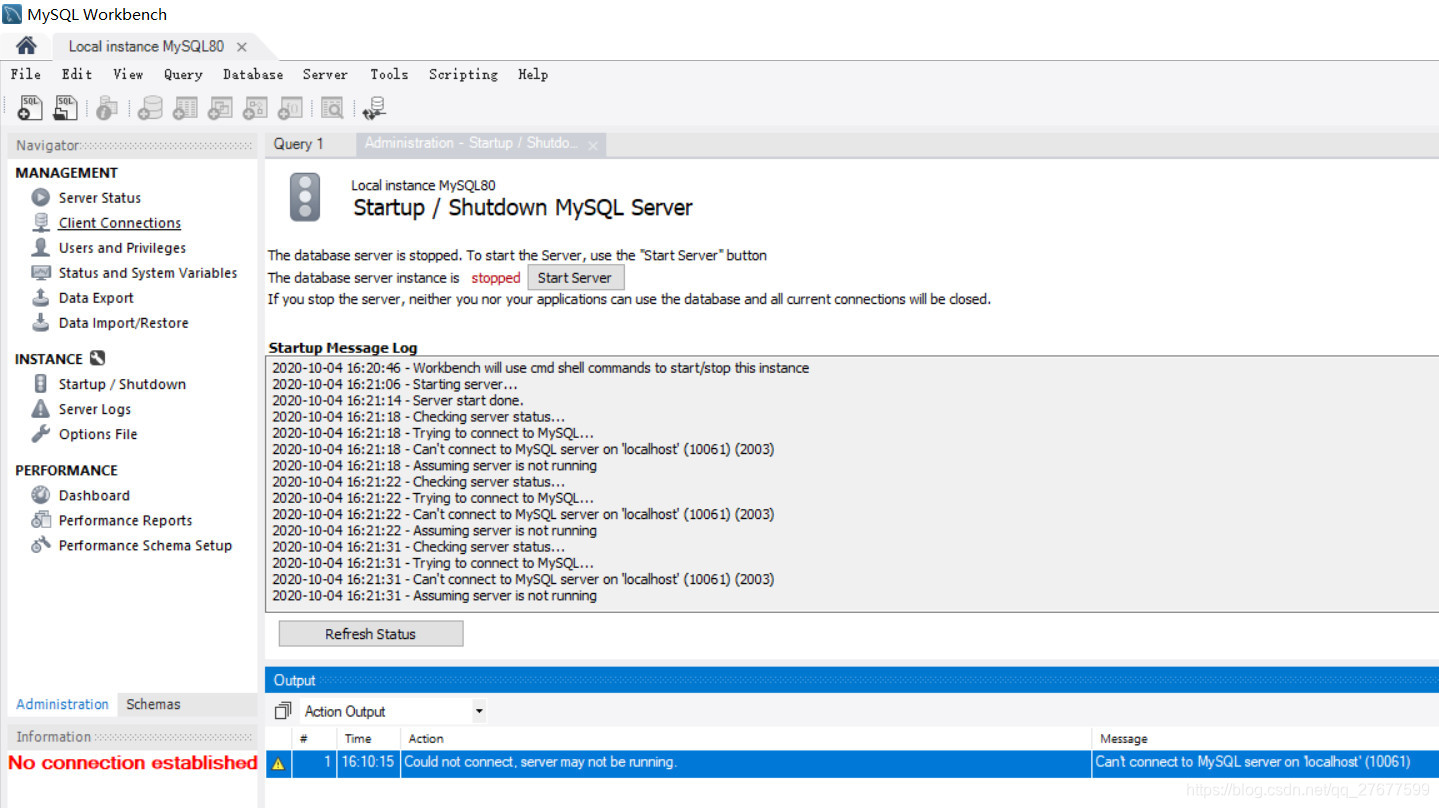
Task: Open Data Import/Restore in navigator
Action: (x=123, y=323)
